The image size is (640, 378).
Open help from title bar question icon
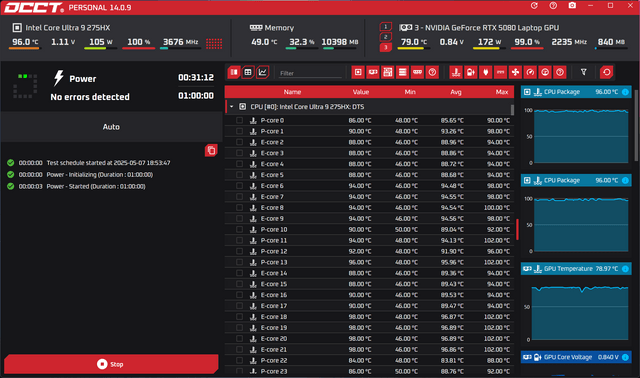click(x=553, y=5)
